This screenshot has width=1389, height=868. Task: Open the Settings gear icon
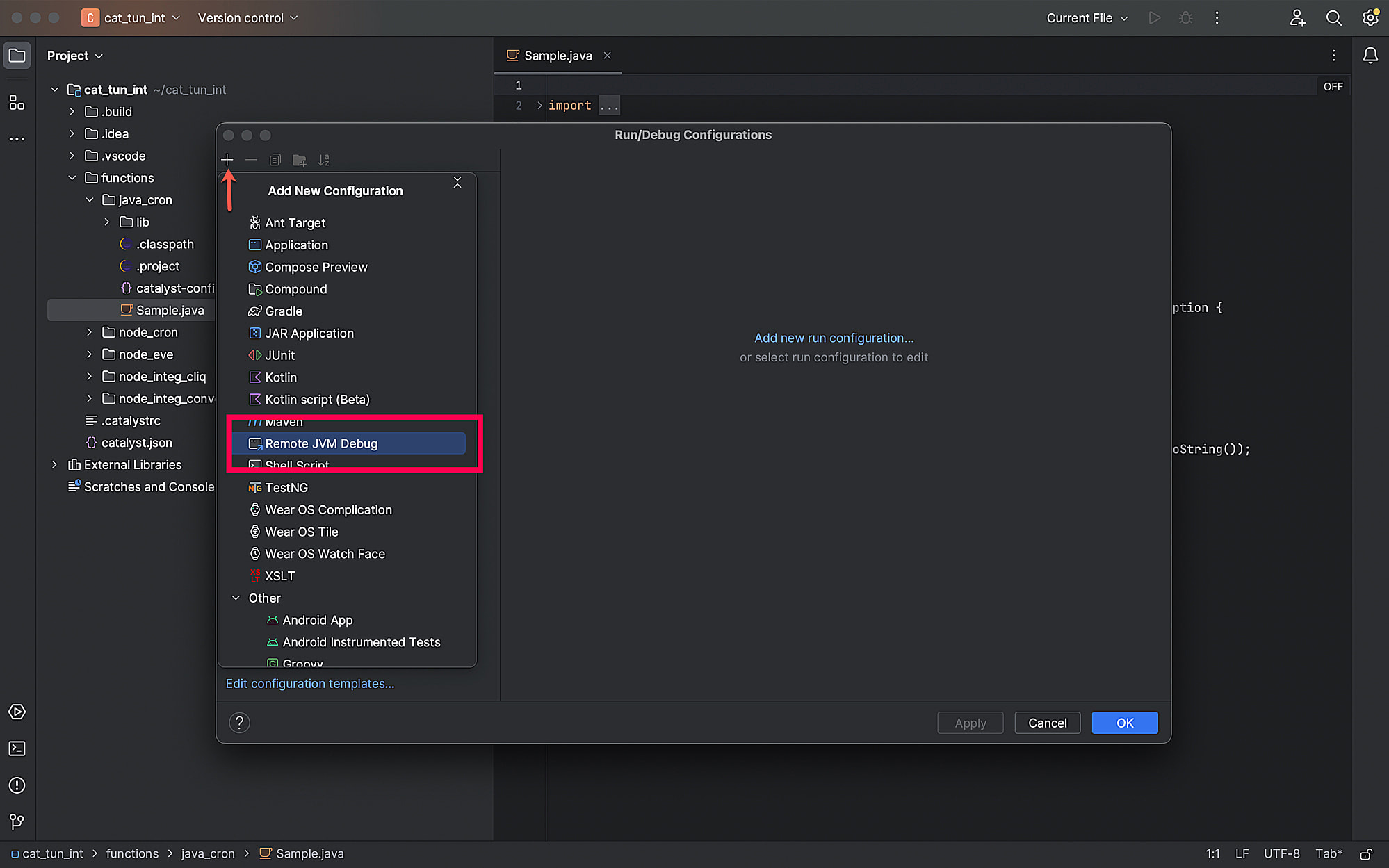click(1370, 18)
